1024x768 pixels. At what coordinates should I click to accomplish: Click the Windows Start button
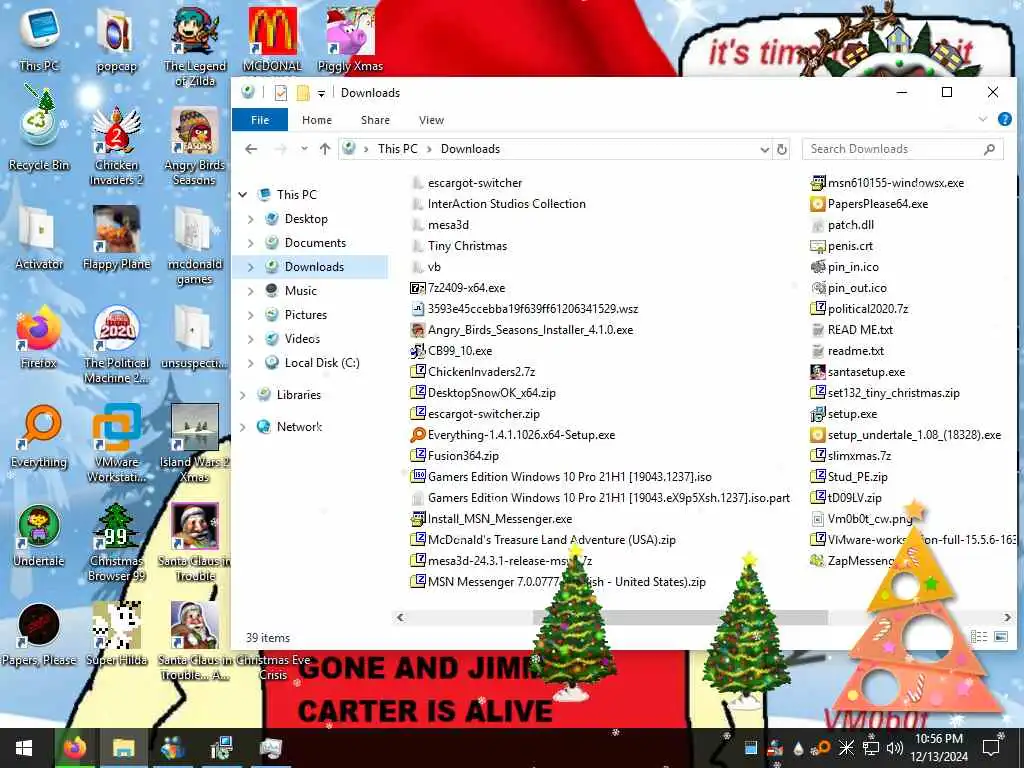pos(24,748)
